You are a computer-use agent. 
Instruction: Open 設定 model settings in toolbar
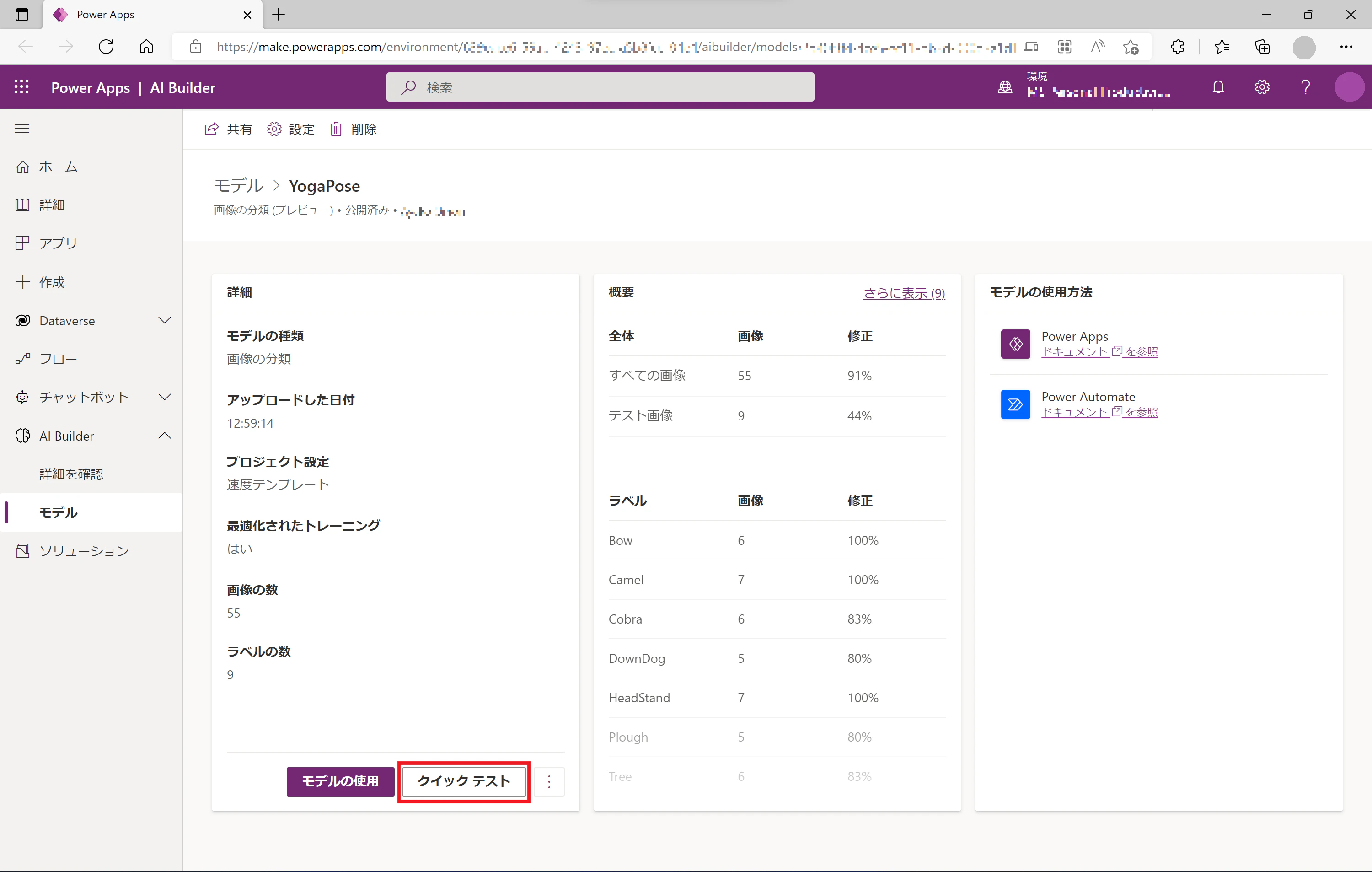pos(290,129)
